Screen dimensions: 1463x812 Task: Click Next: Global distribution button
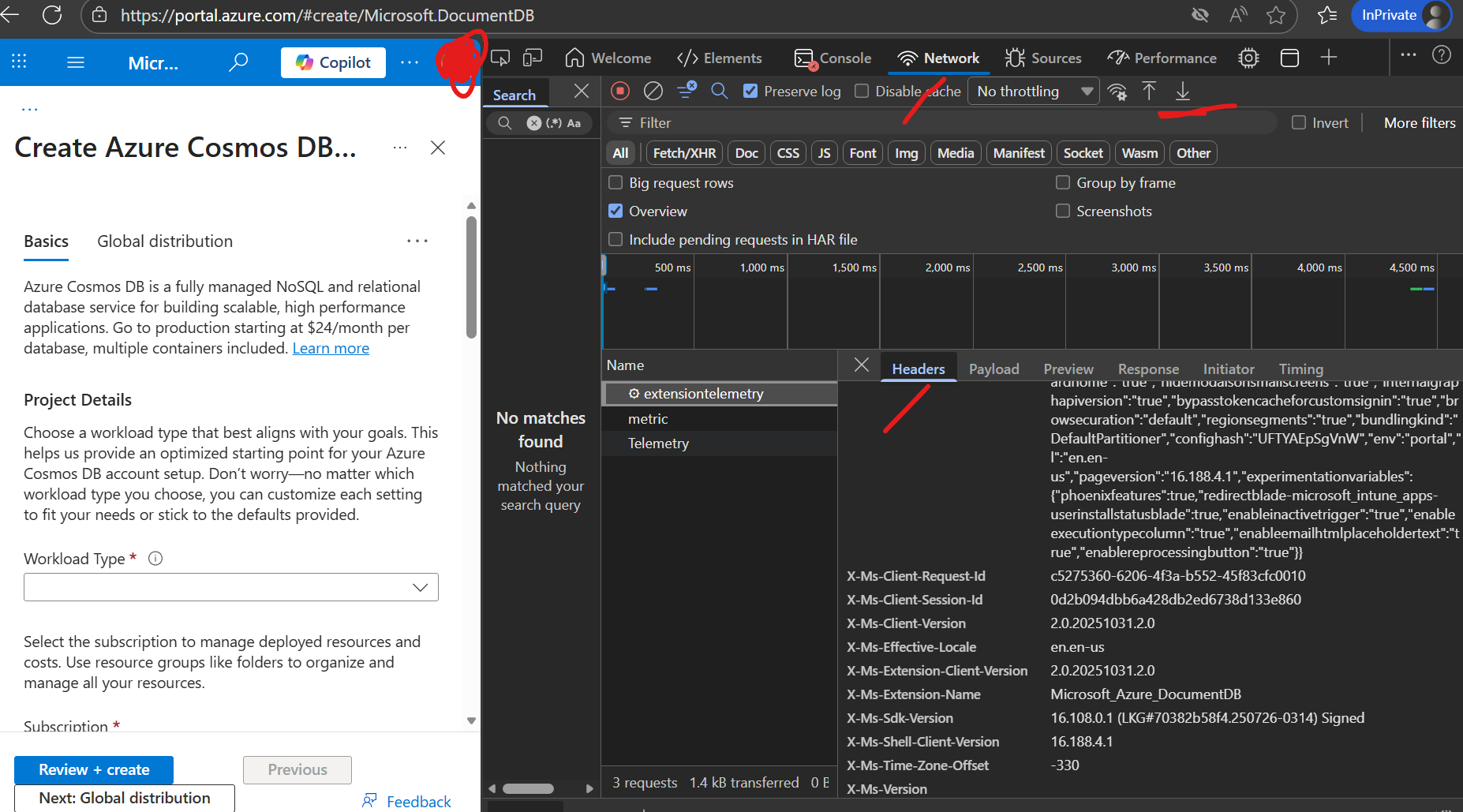[x=125, y=798]
